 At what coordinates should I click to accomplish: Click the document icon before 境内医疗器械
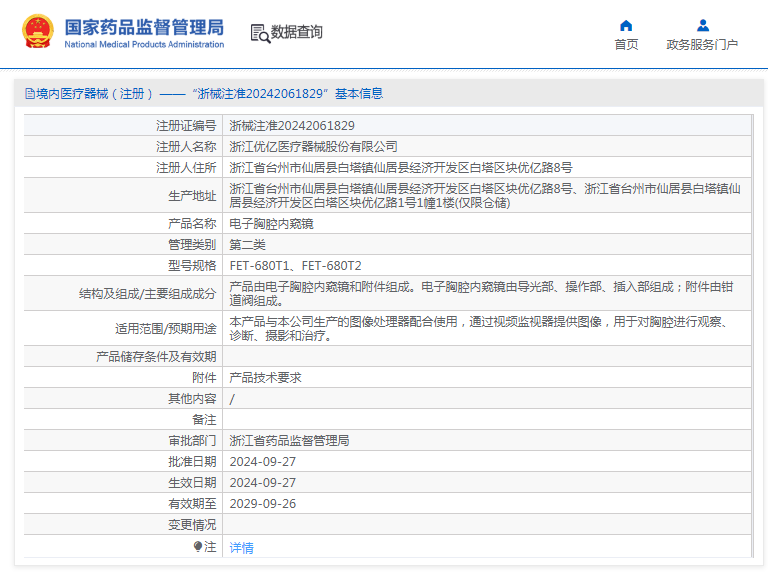pyautogui.click(x=30, y=94)
